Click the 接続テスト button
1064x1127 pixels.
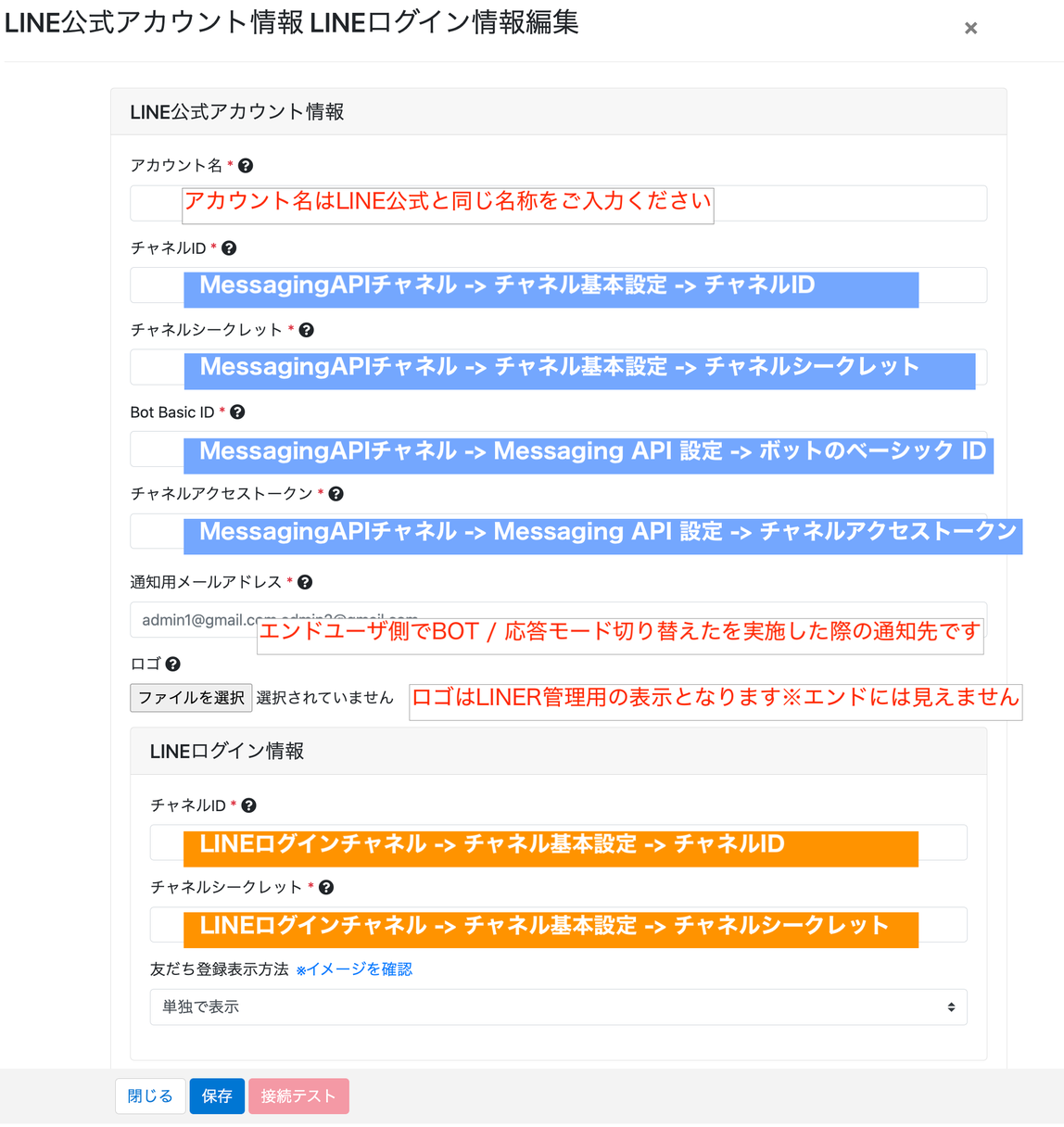[298, 1096]
